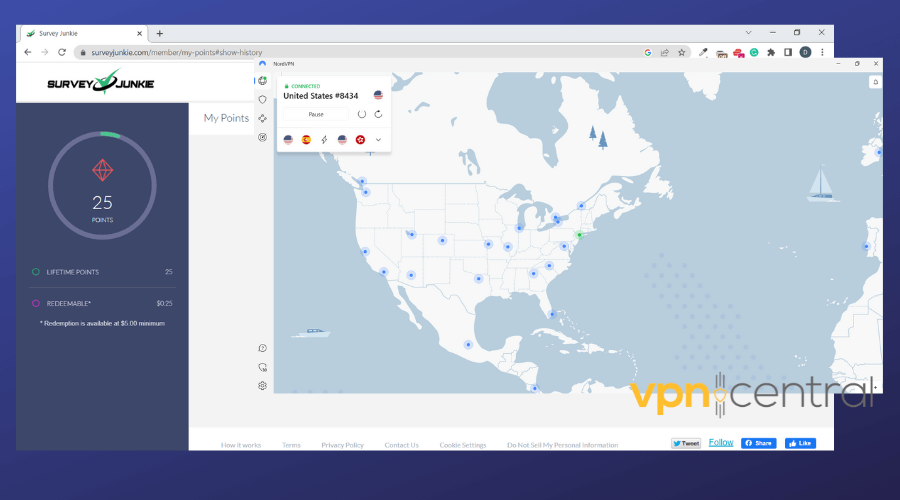
Task: Click the US flag beside United States #8434
Action: (x=378, y=95)
